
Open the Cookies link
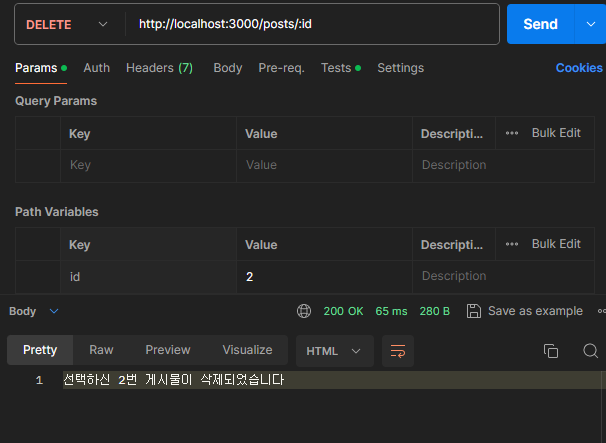tap(579, 68)
